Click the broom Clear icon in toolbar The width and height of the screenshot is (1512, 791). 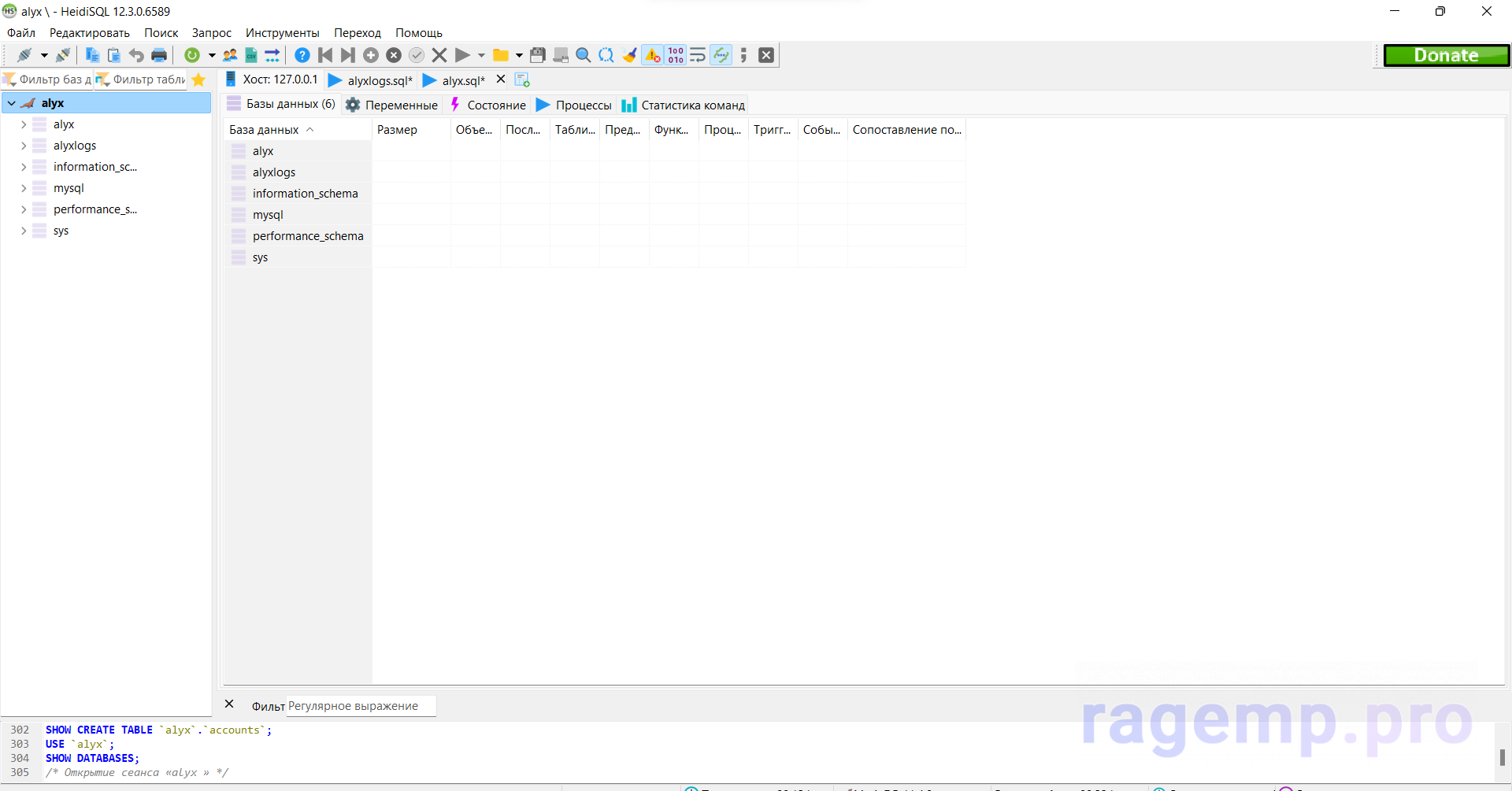[x=629, y=55]
